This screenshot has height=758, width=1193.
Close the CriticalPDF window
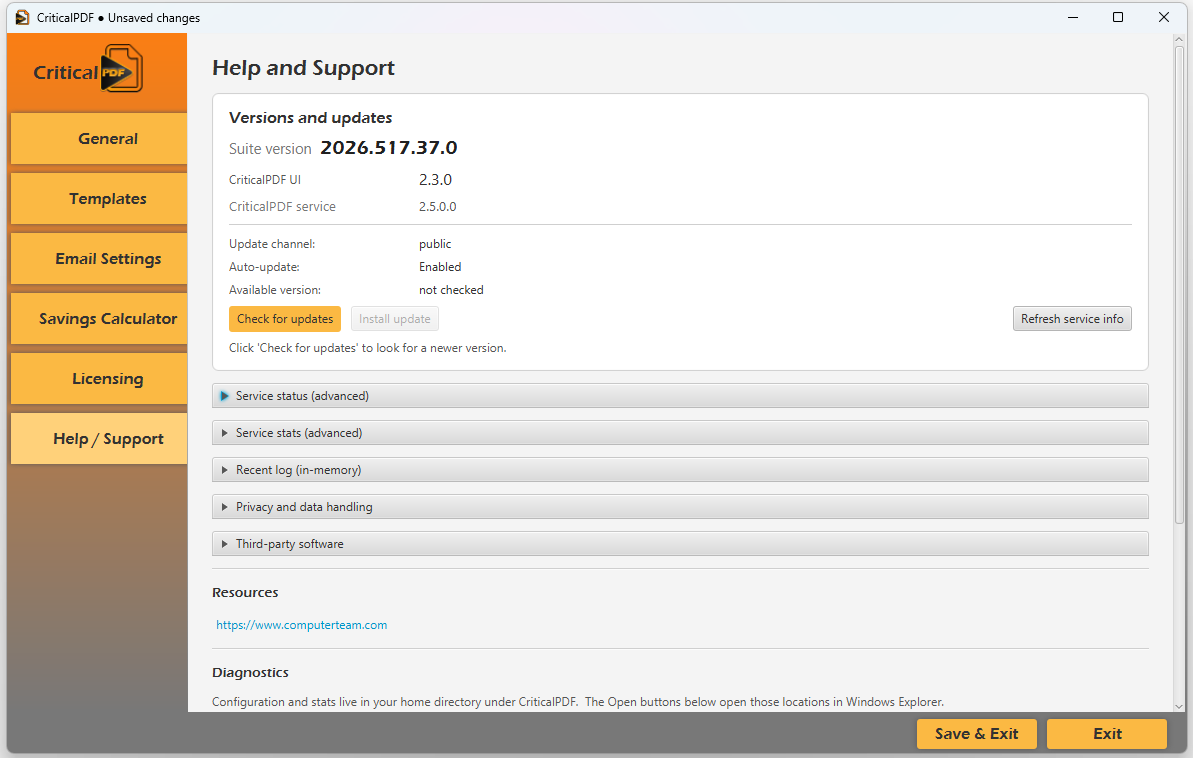pyautogui.click(x=1163, y=17)
